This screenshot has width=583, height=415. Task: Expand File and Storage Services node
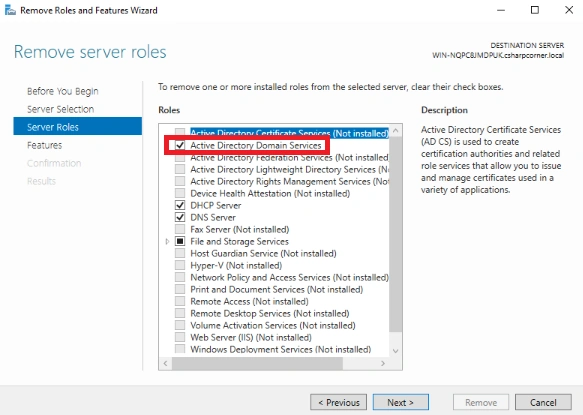[167, 241]
